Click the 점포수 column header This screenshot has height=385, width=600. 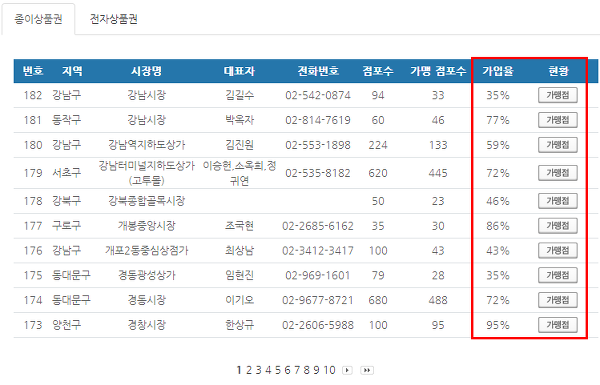[378, 71]
